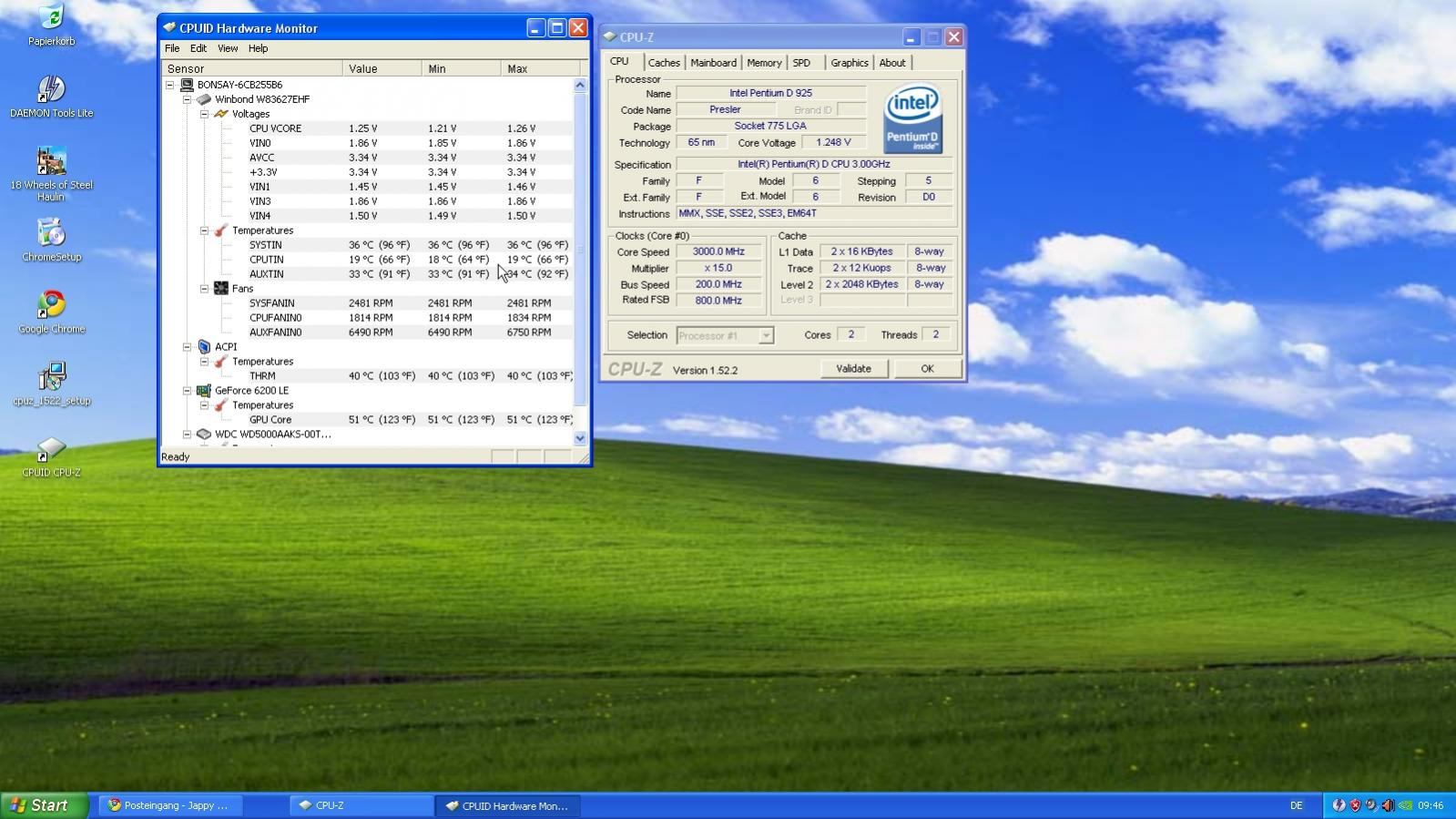Click the Value column header
The image size is (1456, 819).
coord(382,68)
